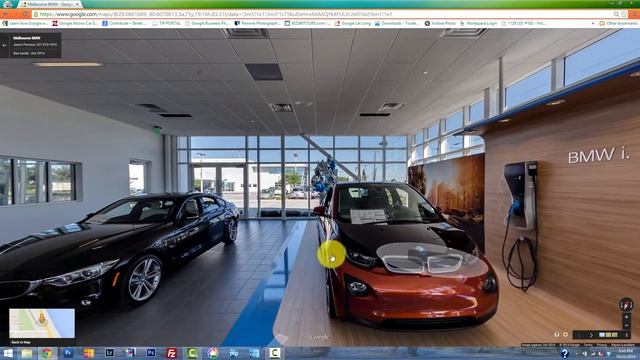The image size is (640, 360).
Task: Click the Chrome back navigation arrow
Action: [6, 14]
